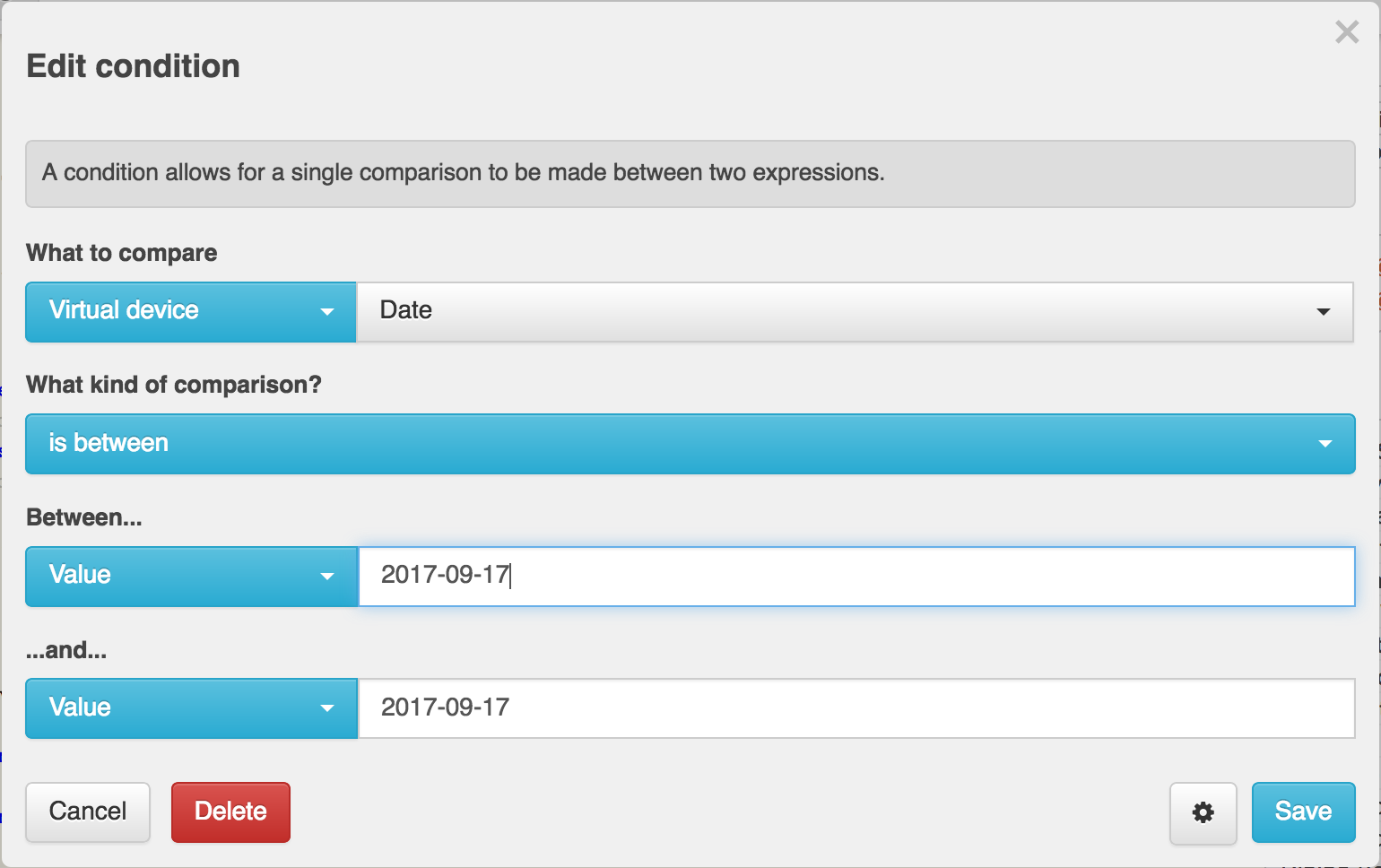Click the first date input field
The width and height of the screenshot is (1381, 868).
pyautogui.click(x=856, y=577)
